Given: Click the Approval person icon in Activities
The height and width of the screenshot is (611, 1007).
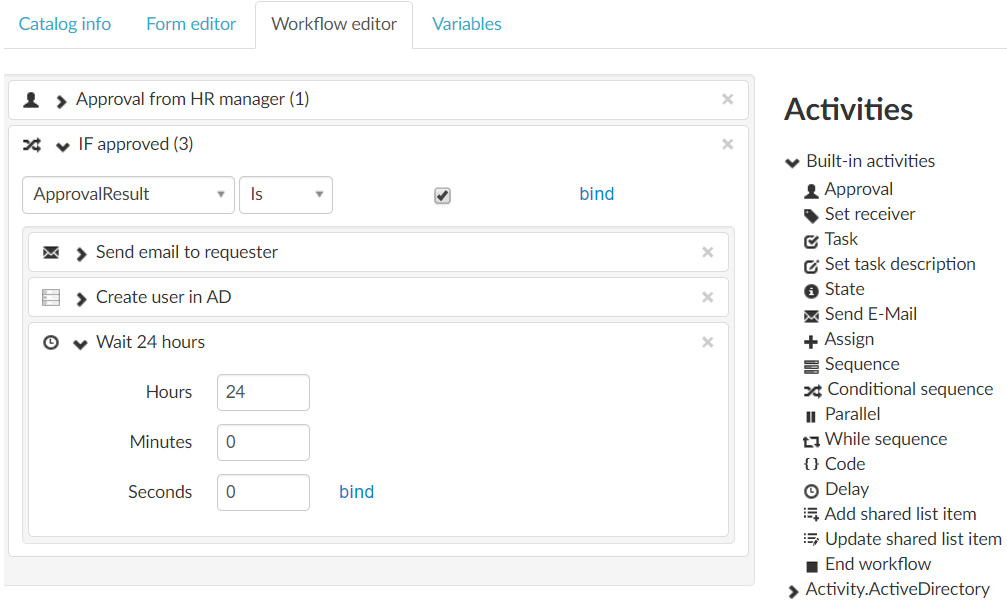Looking at the screenshot, I should pos(811,190).
